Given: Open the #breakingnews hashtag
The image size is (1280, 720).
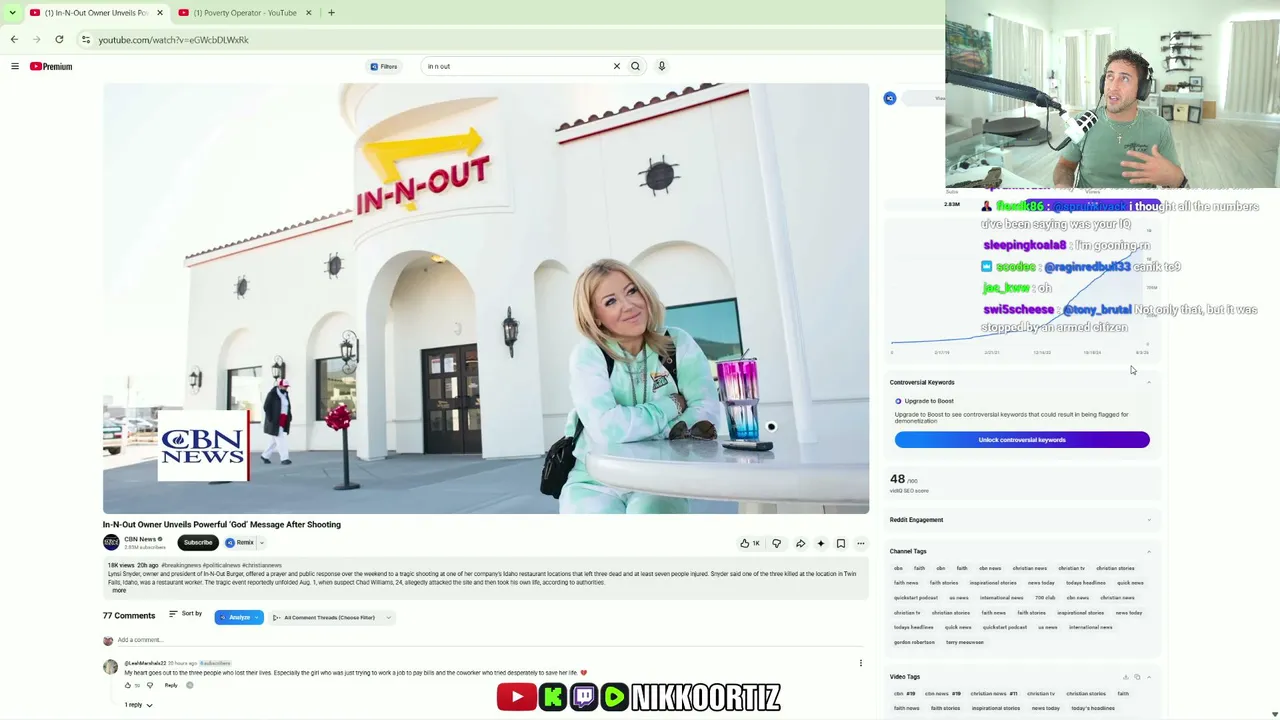Looking at the screenshot, I should tap(181, 566).
